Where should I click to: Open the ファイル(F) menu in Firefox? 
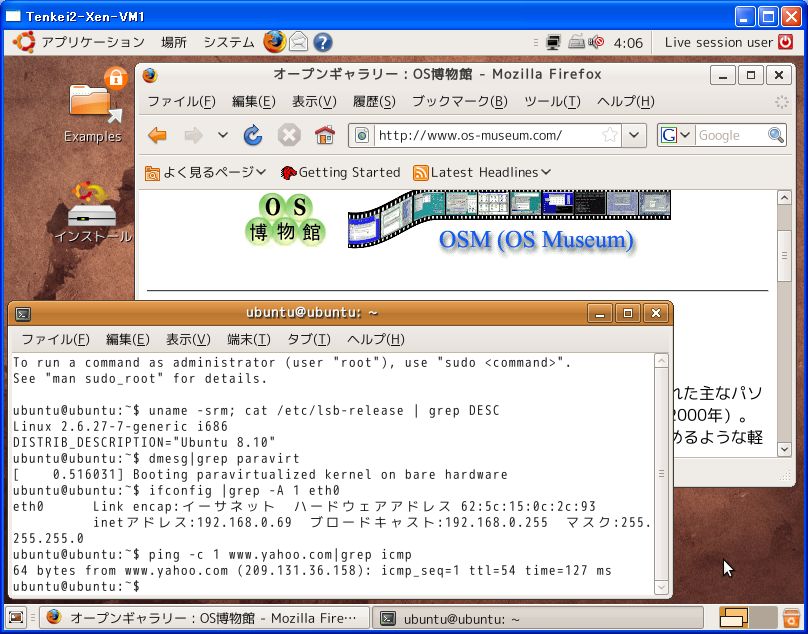[181, 102]
